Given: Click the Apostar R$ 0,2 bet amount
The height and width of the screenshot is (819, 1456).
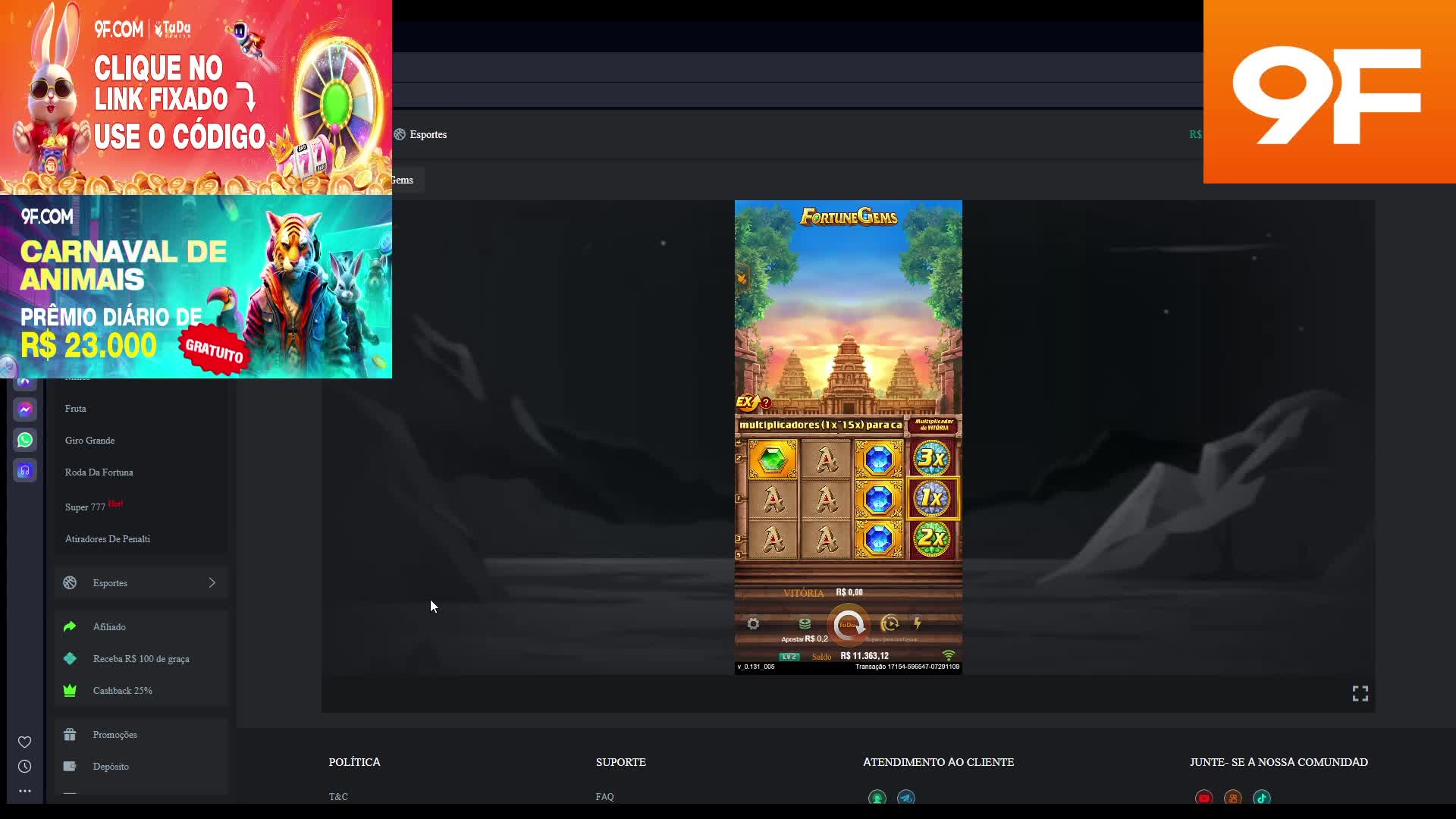Looking at the screenshot, I should (x=805, y=639).
